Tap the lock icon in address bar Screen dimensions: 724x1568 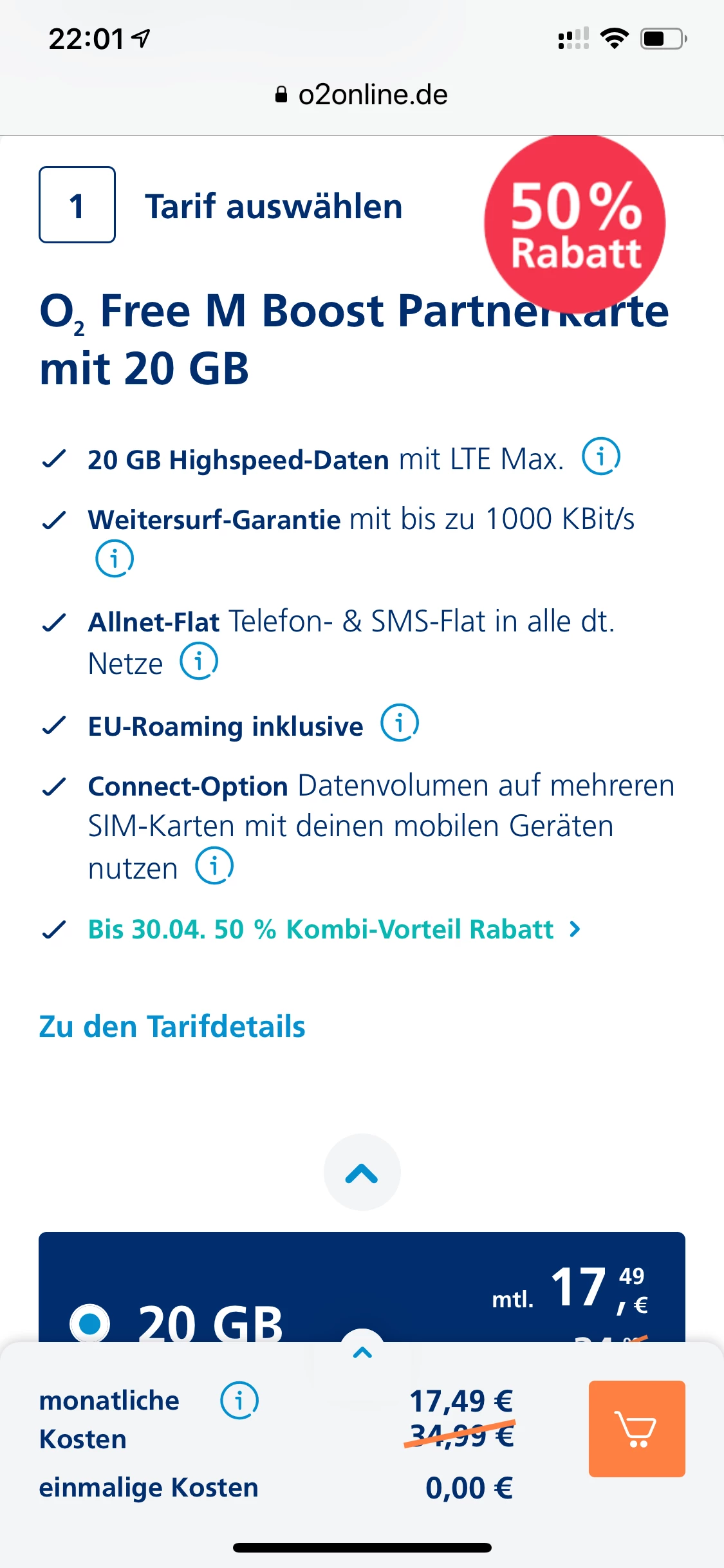281,95
